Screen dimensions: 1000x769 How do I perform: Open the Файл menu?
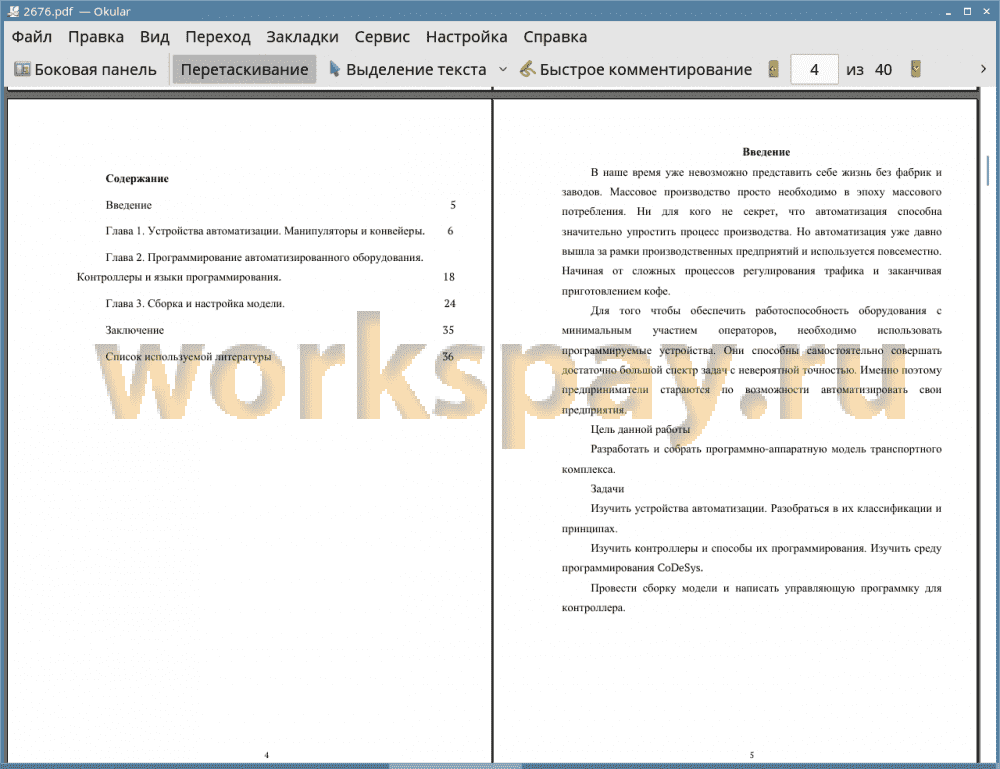(x=32, y=37)
